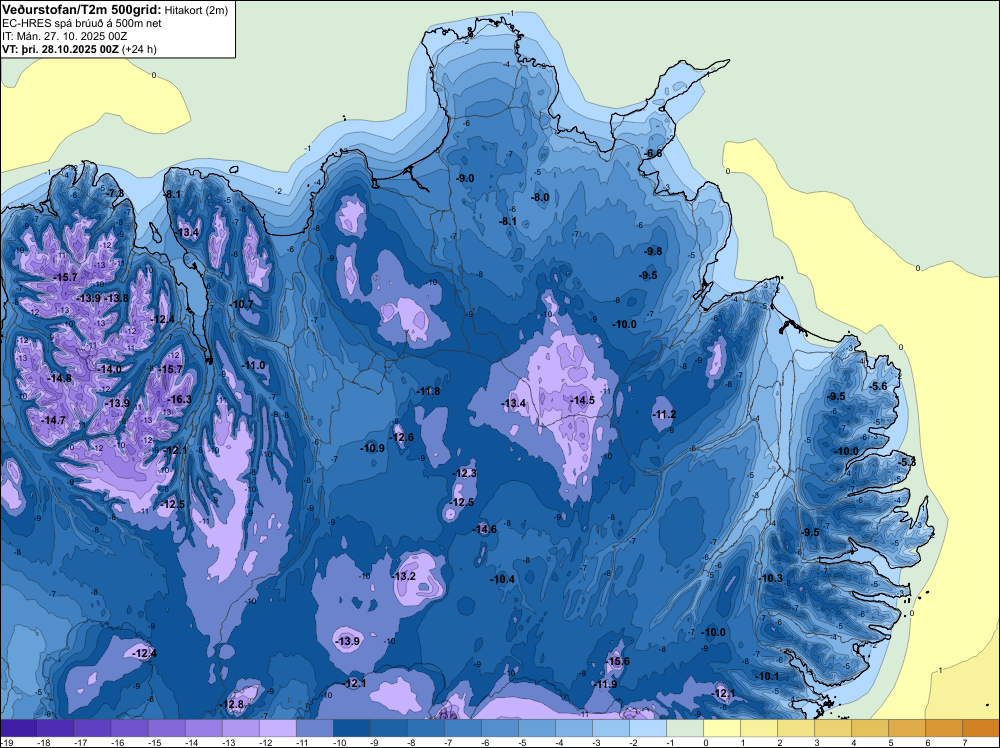Image resolution: width=1000 pixels, height=748 pixels.
Task: Click the -16.3 temperature value
Action: pos(179,399)
